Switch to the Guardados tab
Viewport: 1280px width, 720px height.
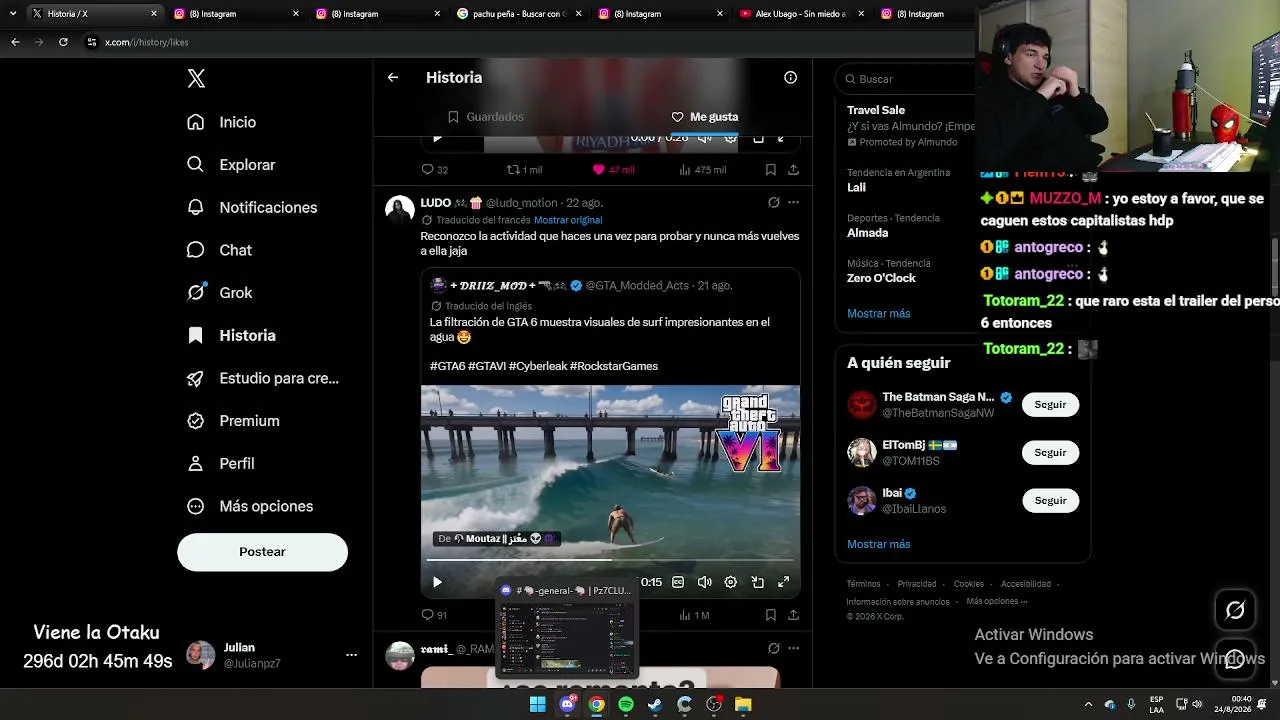click(x=486, y=117)
